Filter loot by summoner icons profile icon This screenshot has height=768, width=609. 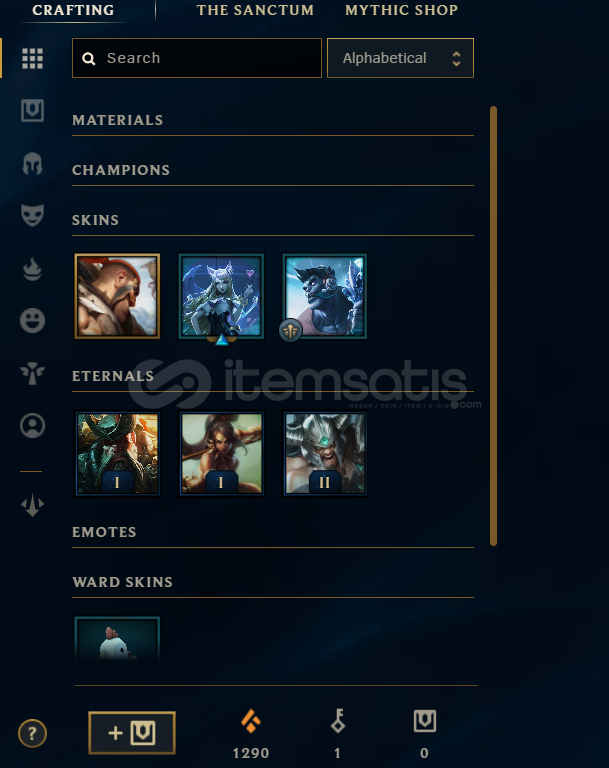pyautogui.click(x=32, y=425)
